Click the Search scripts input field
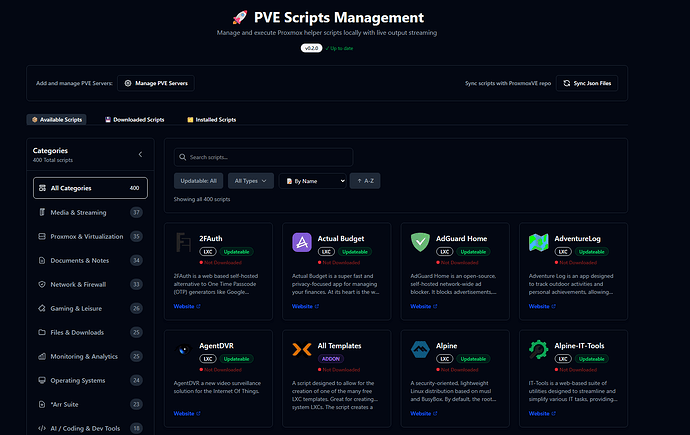690x435 pixels. (263, 157)
